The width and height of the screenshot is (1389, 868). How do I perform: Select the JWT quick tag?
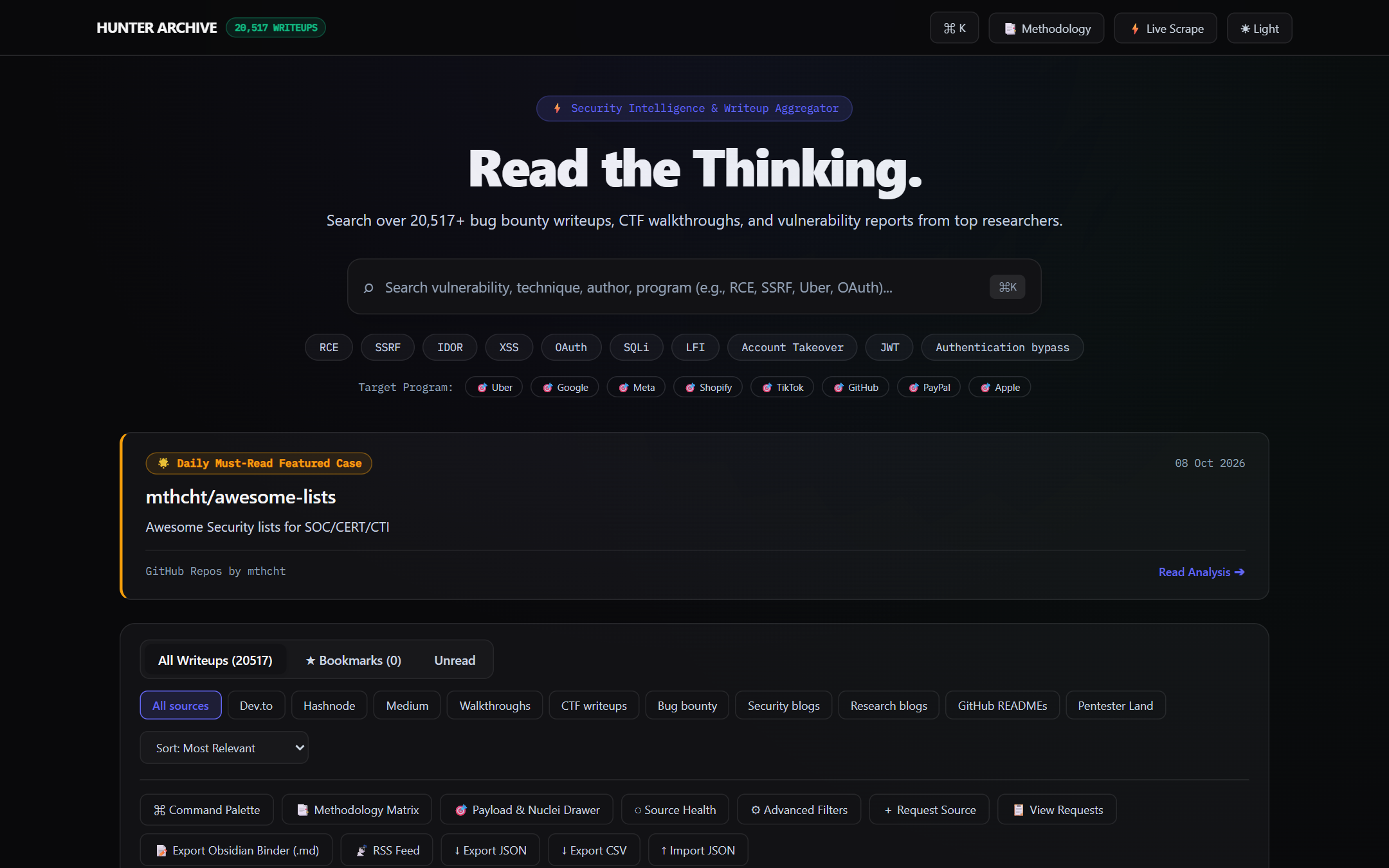(x=889, y=347)
